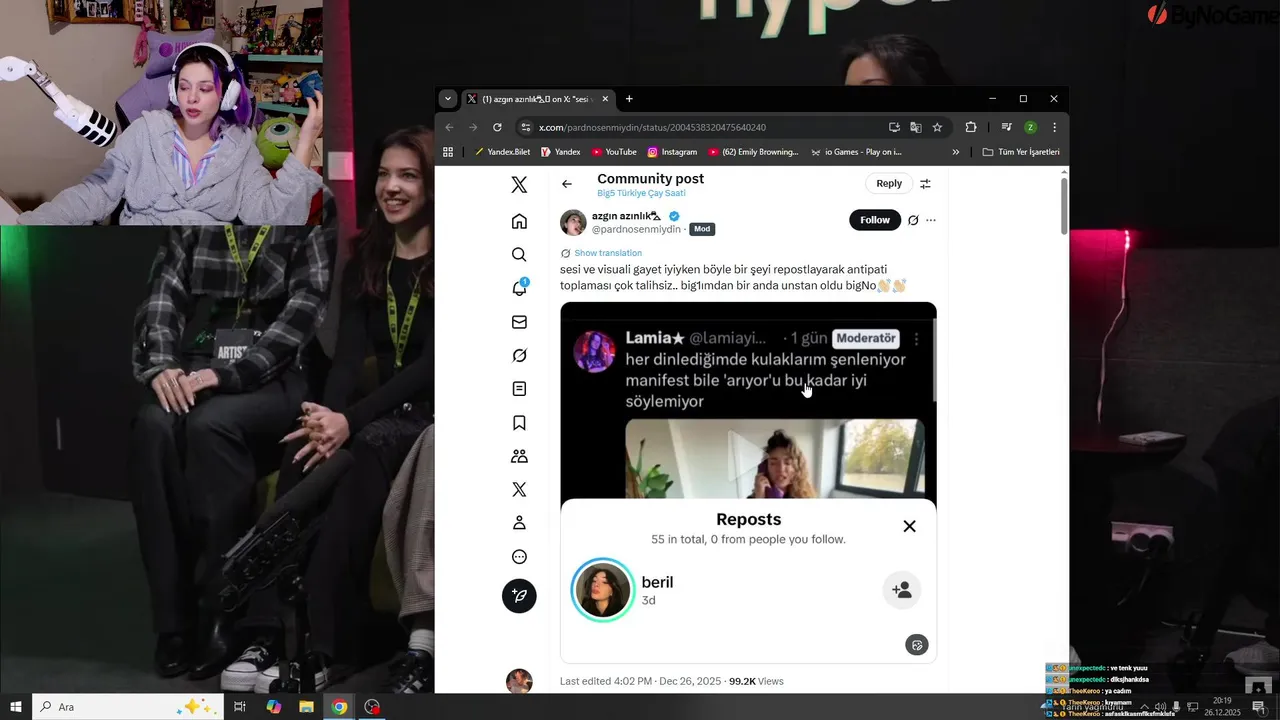Viewport: 1280px width, 720px height.
Task: Open Chrome from the taskbar
Action: pyautogui.click(x=339, y=707)
